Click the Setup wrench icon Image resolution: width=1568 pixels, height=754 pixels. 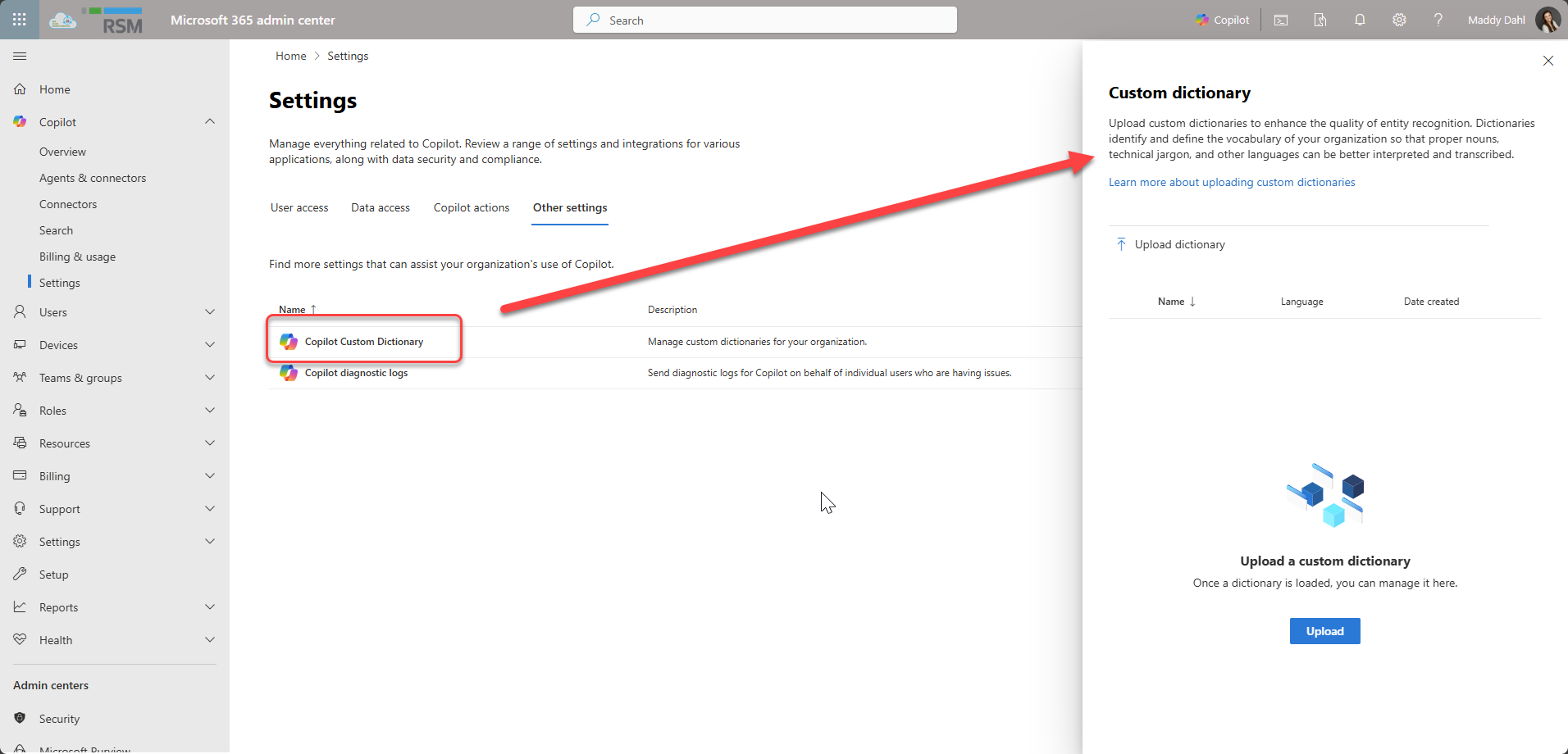tap(20, 575)
